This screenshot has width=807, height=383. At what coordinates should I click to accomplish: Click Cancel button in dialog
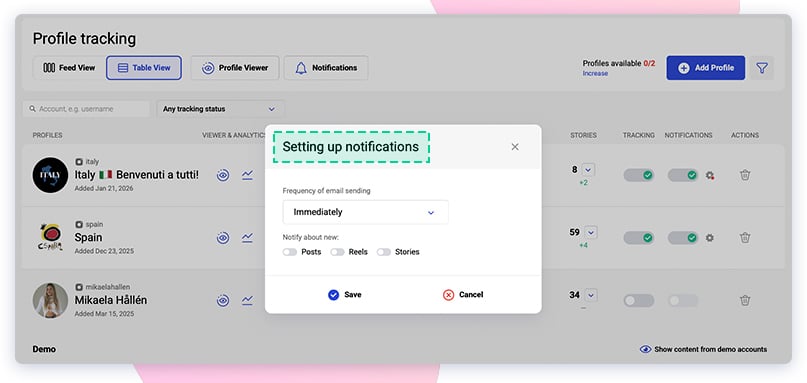[463, 294]
